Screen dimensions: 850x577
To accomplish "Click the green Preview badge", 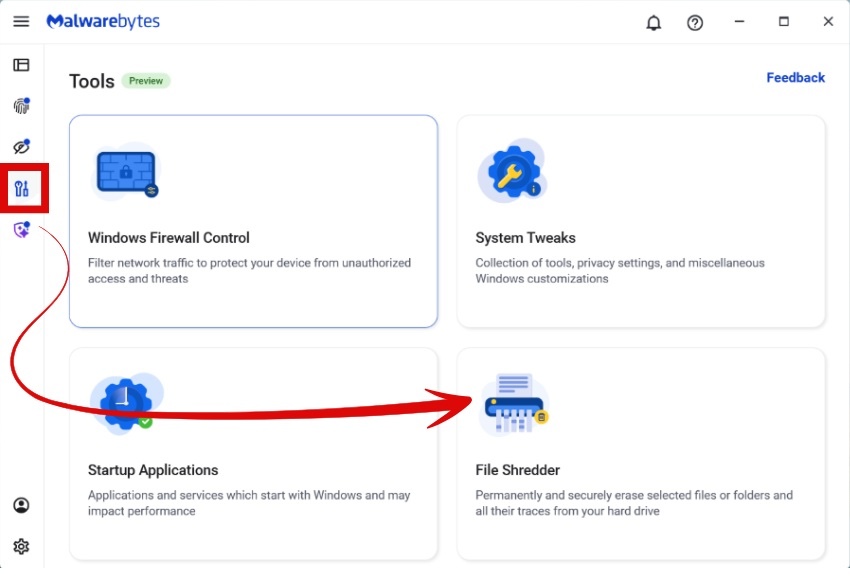I will pyautogui.click(x=146, y=81).
